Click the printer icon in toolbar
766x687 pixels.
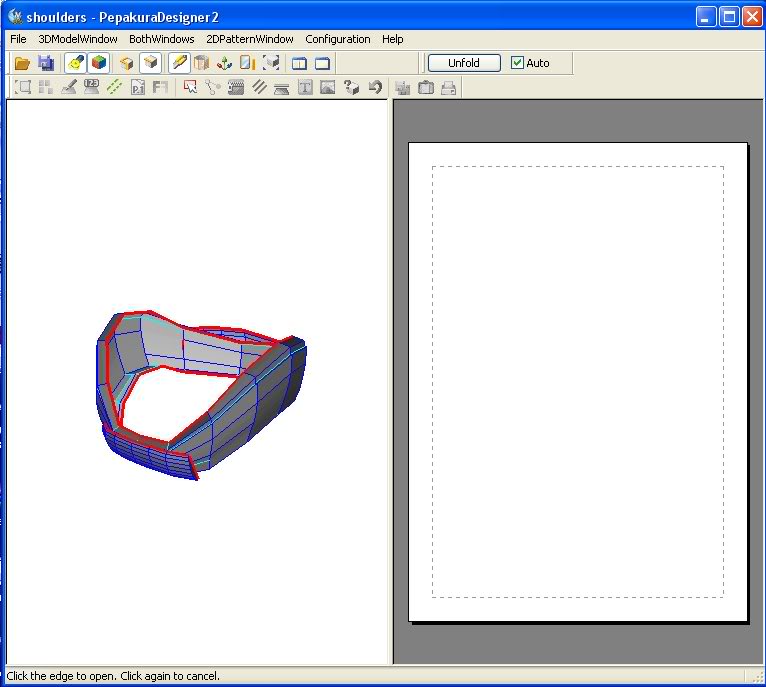(449, 88)
